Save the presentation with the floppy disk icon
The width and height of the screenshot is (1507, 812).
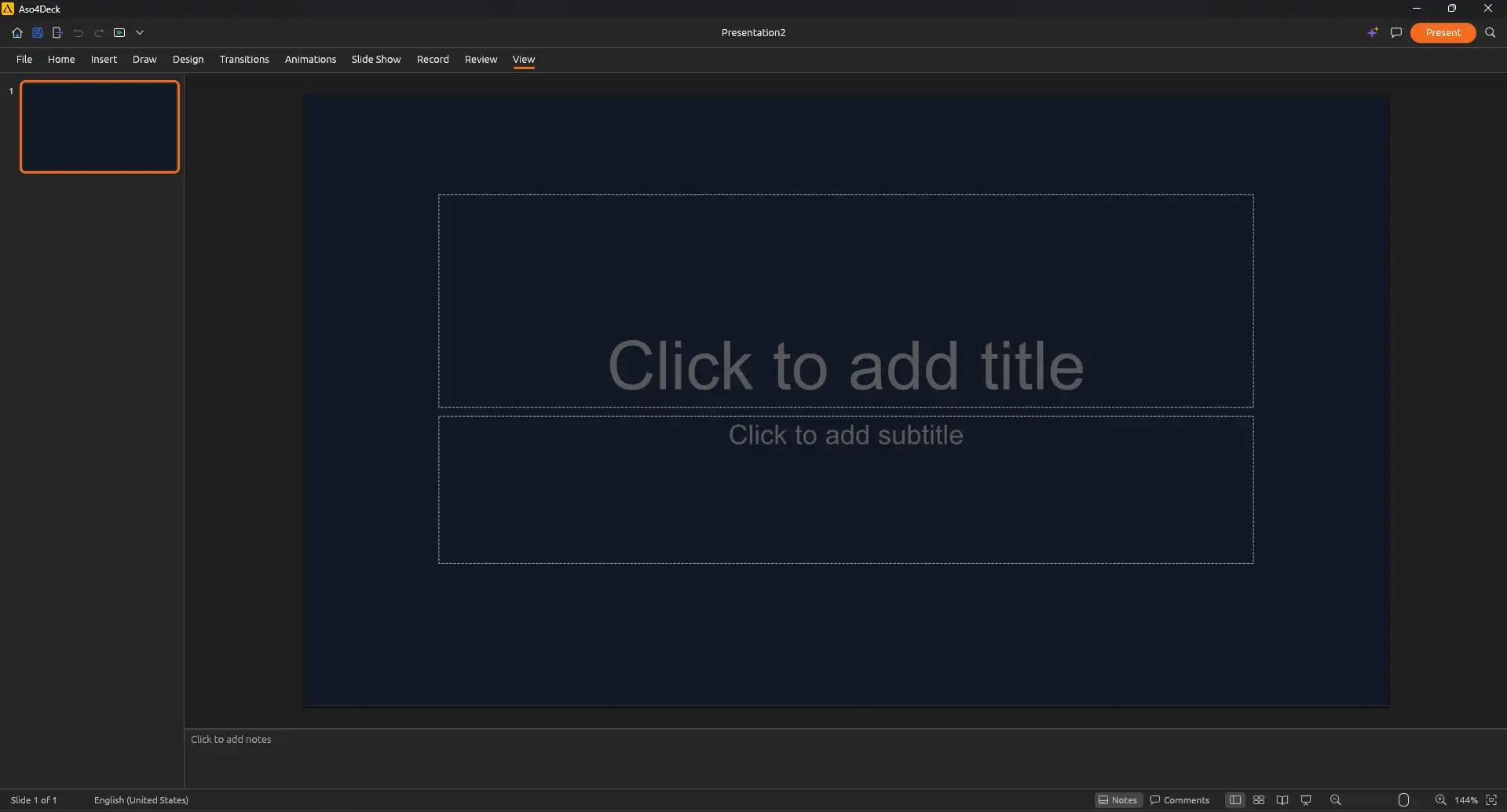38,33
